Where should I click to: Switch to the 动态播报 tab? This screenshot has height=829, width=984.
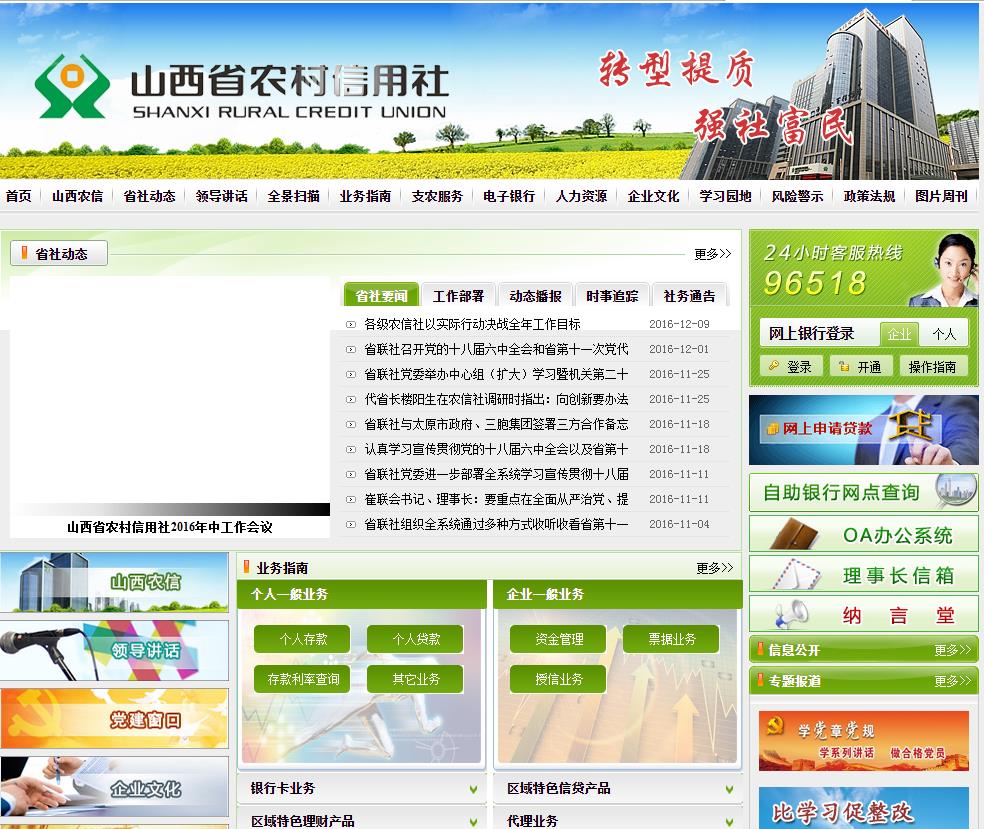(535, 295)
